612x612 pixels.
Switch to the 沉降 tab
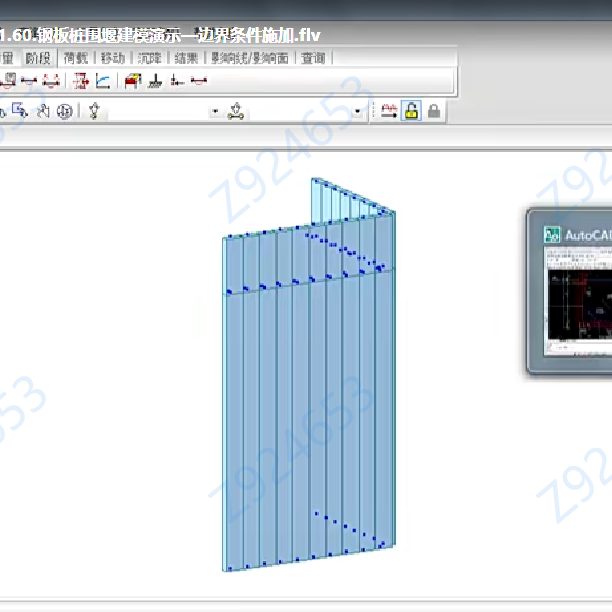tap(149, 58)
